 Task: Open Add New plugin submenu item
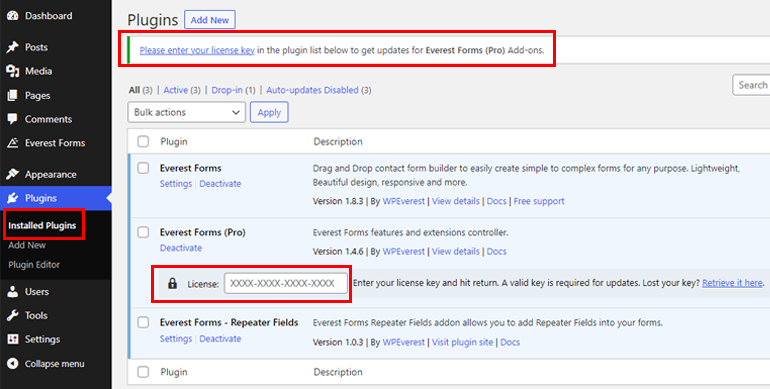[27, 245]
